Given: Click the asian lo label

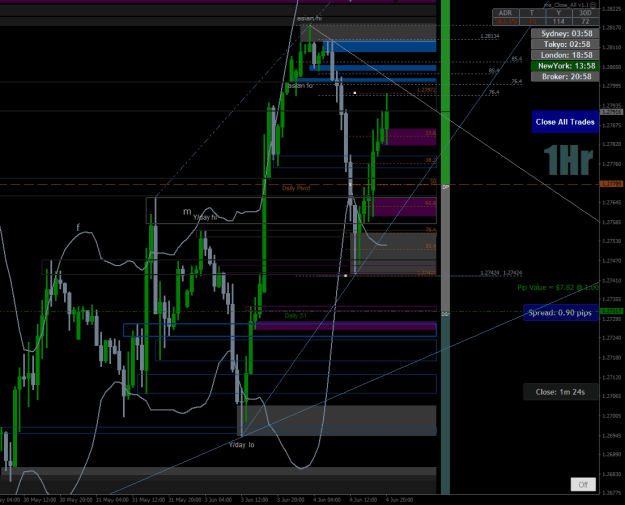Looking at the screenshot, I should 300,86.
